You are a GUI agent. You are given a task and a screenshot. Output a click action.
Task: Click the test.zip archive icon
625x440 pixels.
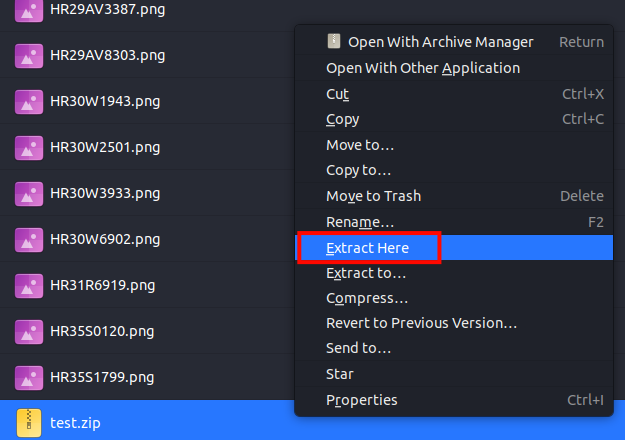pyautogui.click(x=29, y=423)
